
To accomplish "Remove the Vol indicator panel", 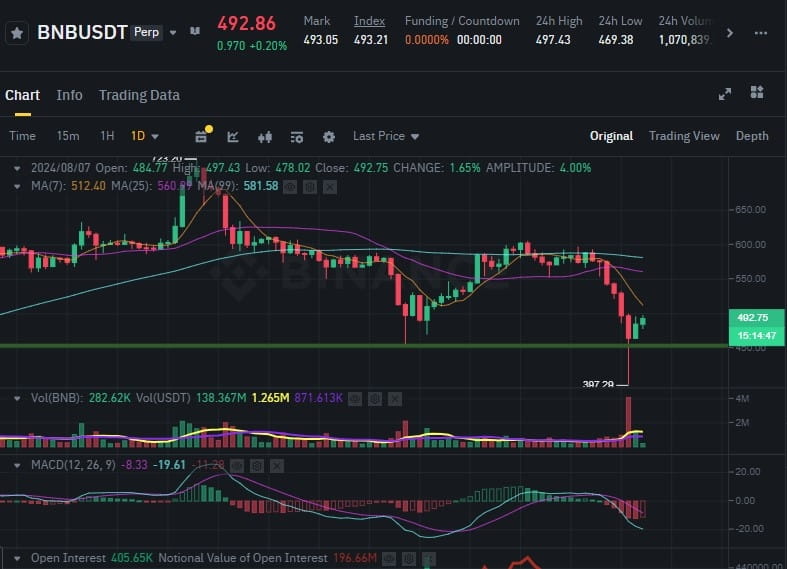I will pyautogui.click(x=395, y=399).
